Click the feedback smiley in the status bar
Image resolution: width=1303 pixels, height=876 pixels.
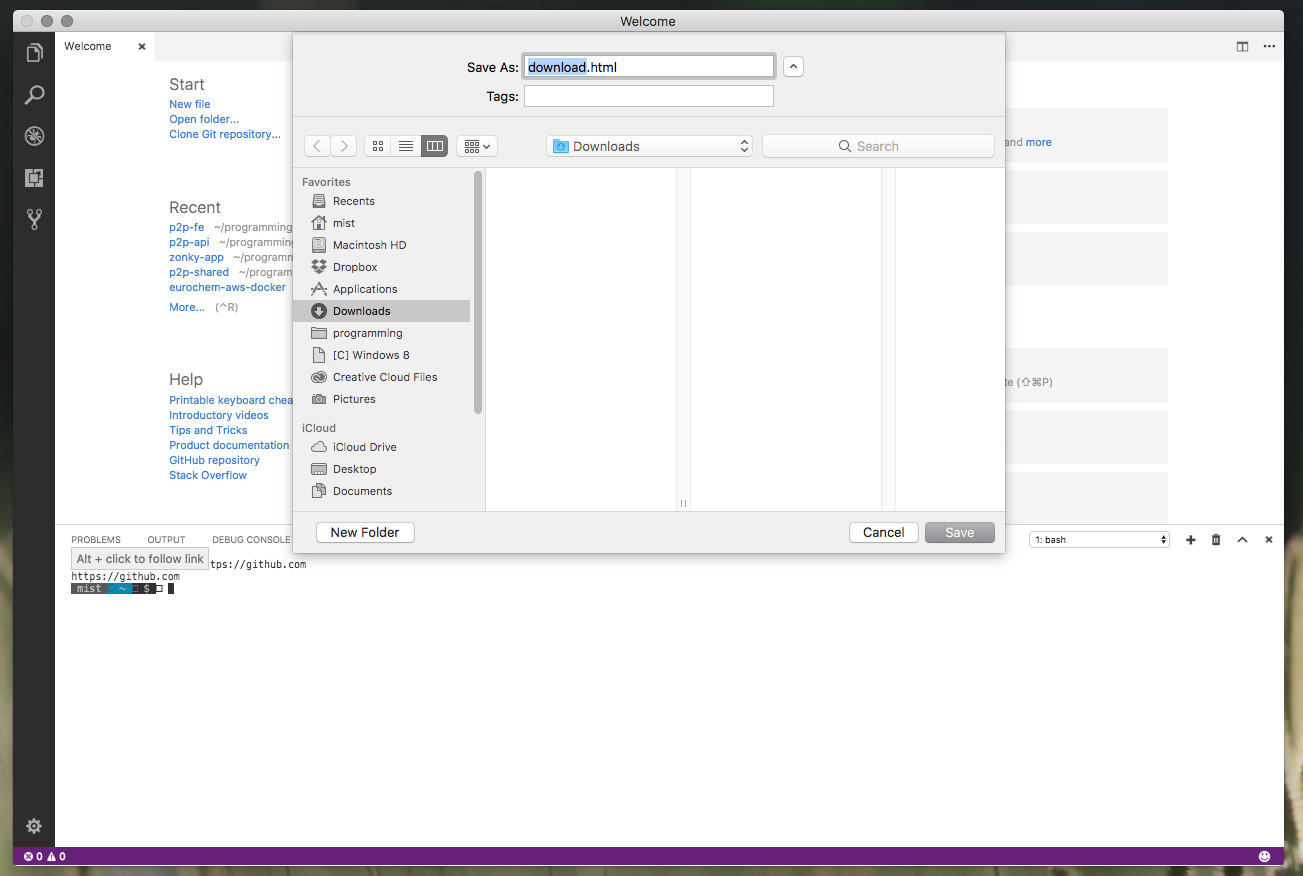[1263, 856]
